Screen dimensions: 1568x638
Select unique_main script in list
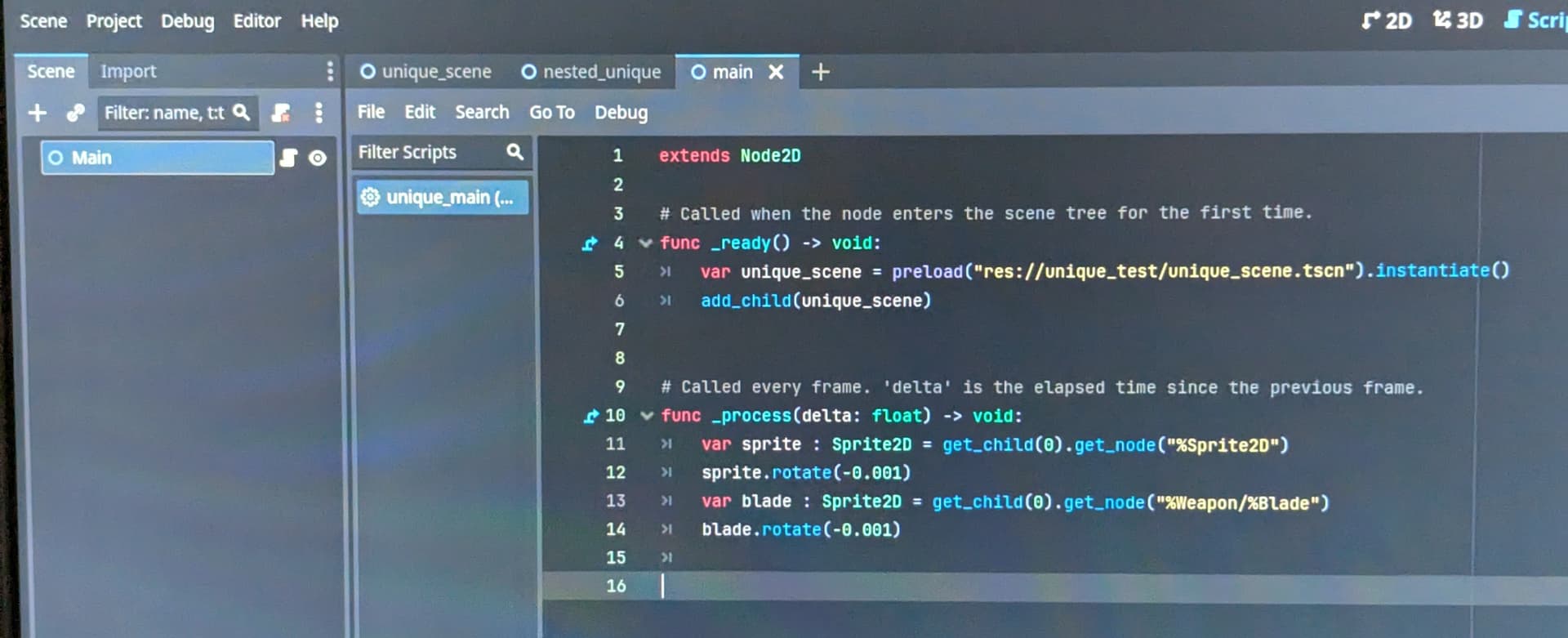point(442,198)
